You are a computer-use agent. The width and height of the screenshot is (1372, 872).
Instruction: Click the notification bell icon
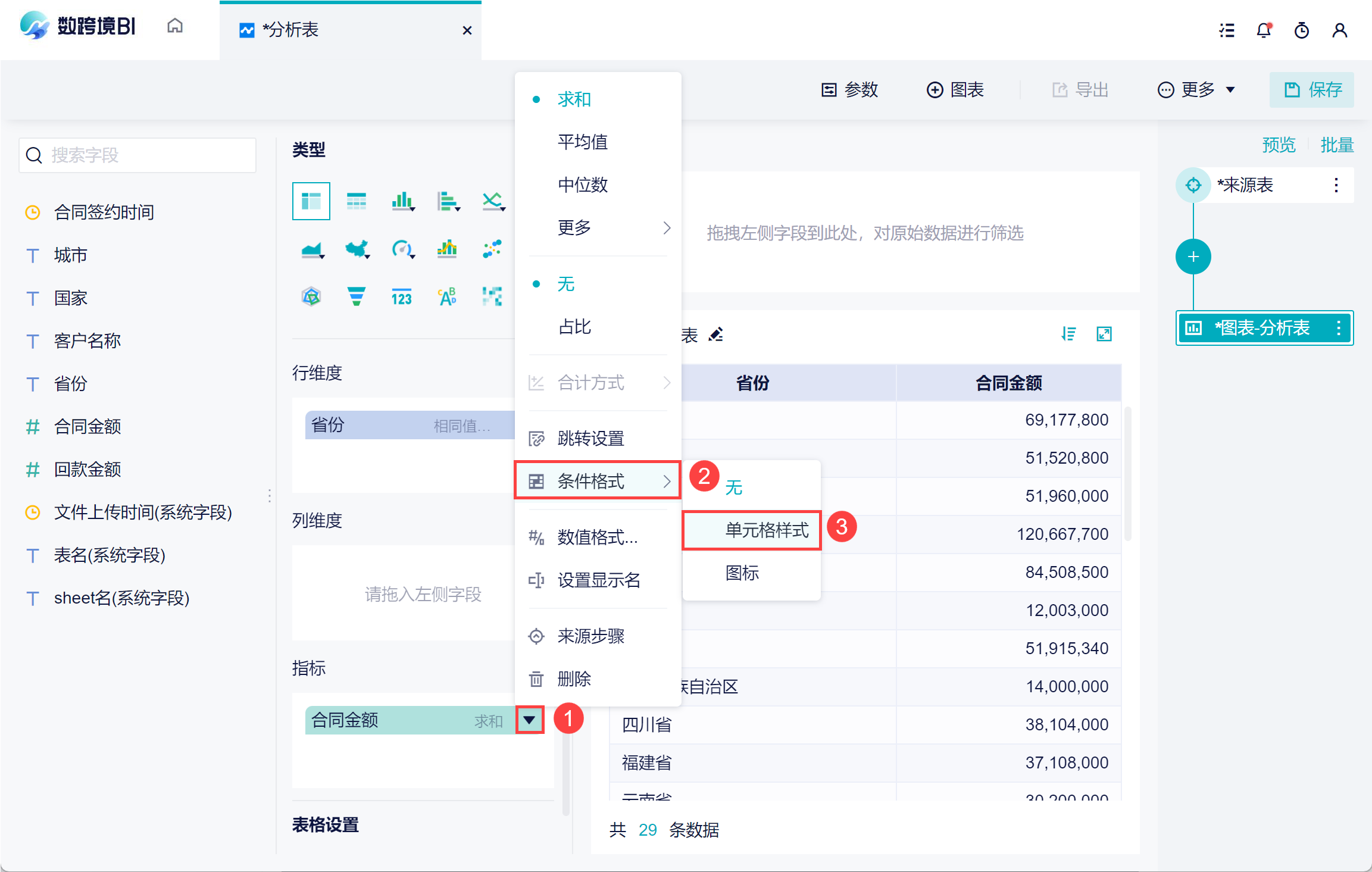(1263, 30)
